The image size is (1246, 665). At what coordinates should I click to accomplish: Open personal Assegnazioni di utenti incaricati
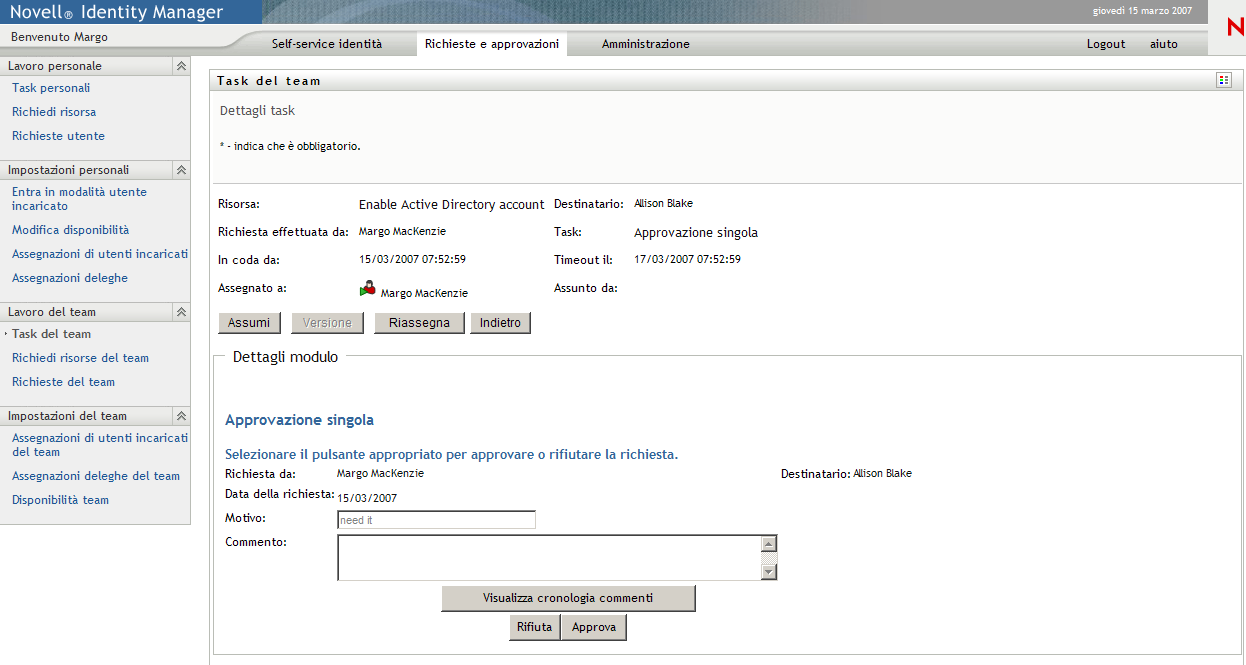100,254
